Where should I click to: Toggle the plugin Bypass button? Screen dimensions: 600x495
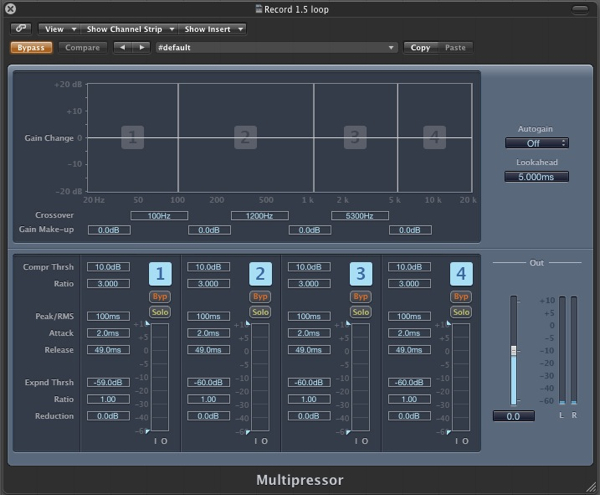31,48
